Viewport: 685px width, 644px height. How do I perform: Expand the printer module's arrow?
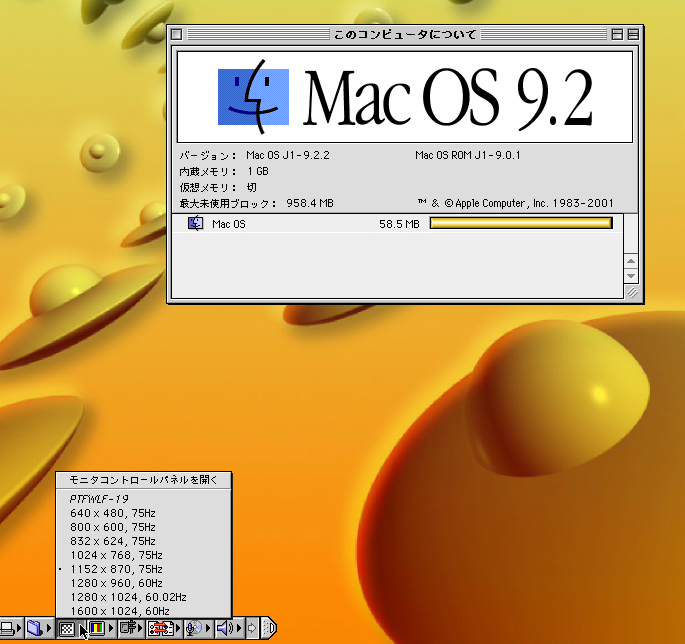pos(19,629)
